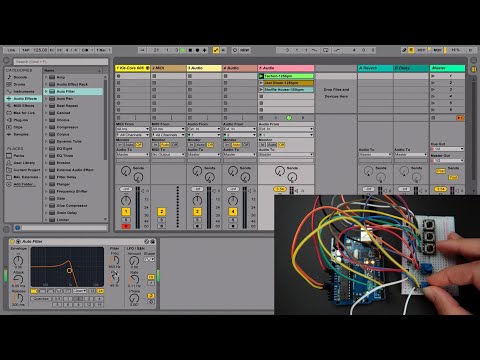Image resolution: width=480 pixels, height=360 pixels.
Task: Open User Library in Places
Action: coord(24,163)
